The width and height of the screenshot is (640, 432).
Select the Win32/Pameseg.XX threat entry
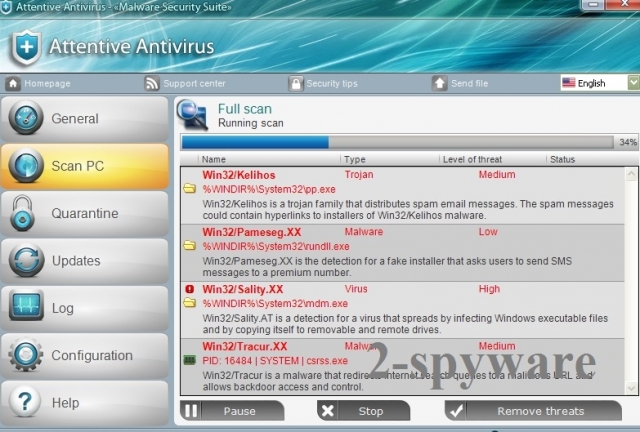(402, 253)
